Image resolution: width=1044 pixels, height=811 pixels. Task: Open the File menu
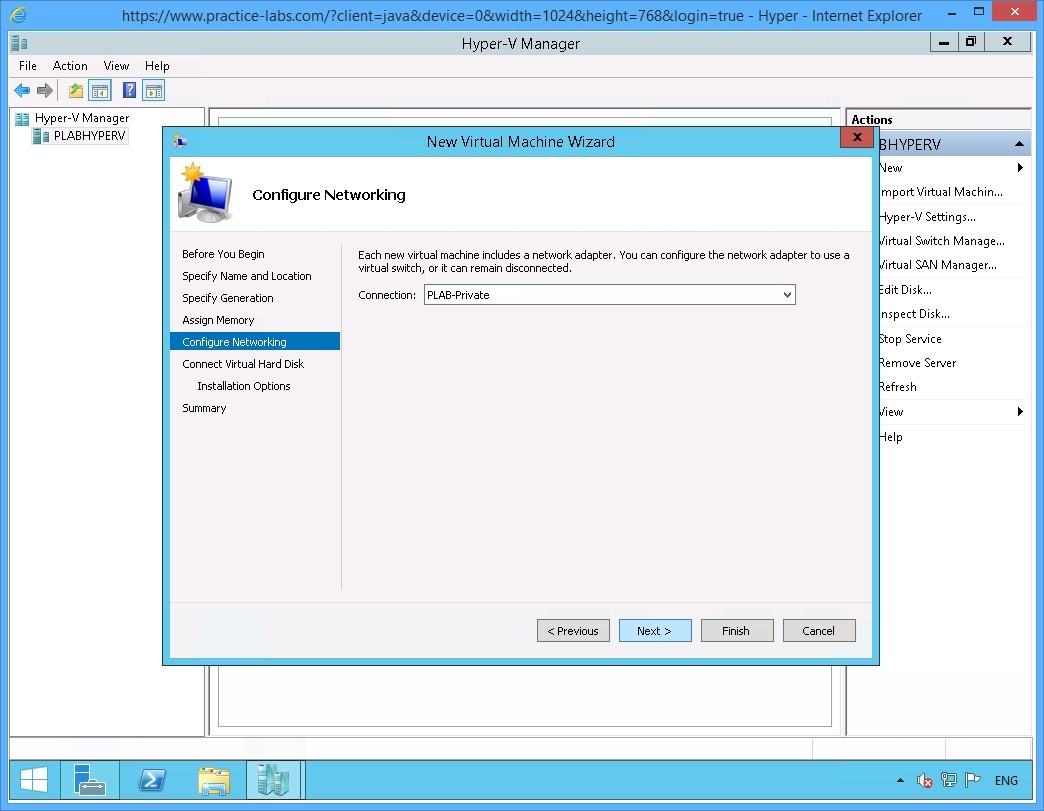(27, 66)
